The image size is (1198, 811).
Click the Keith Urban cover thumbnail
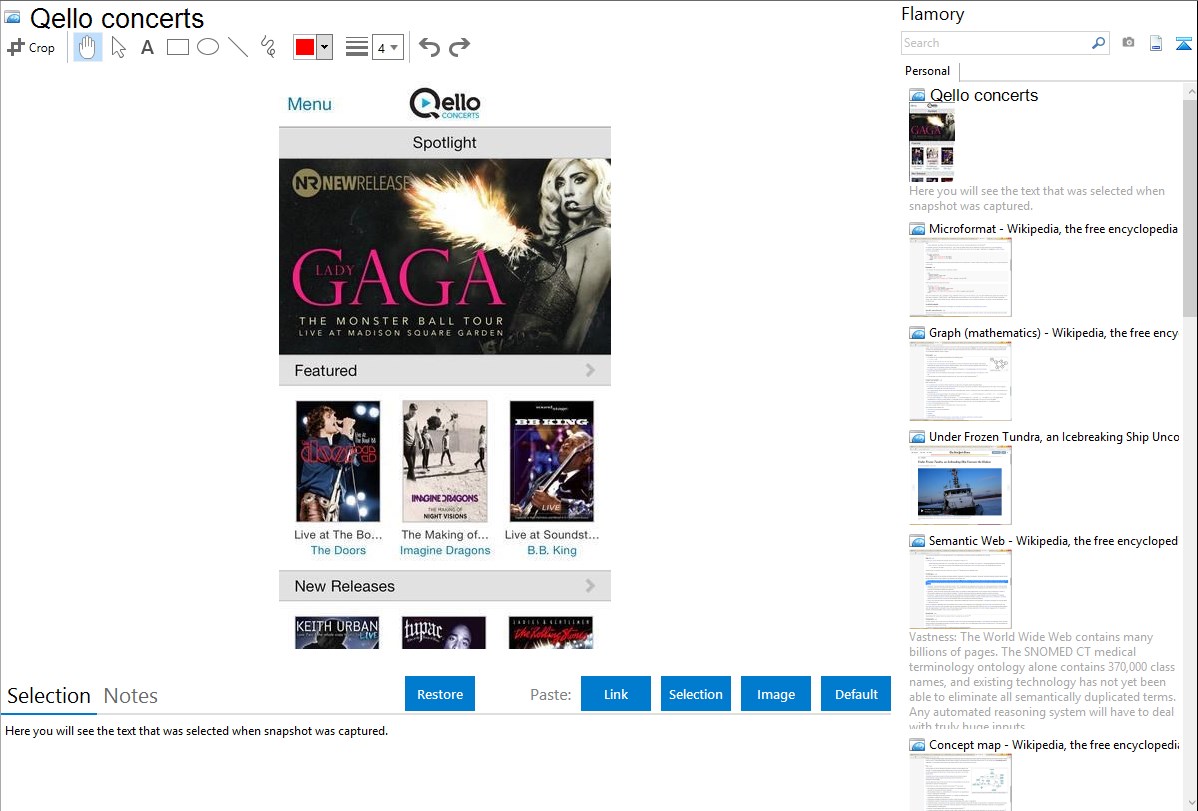click(337, 633)
